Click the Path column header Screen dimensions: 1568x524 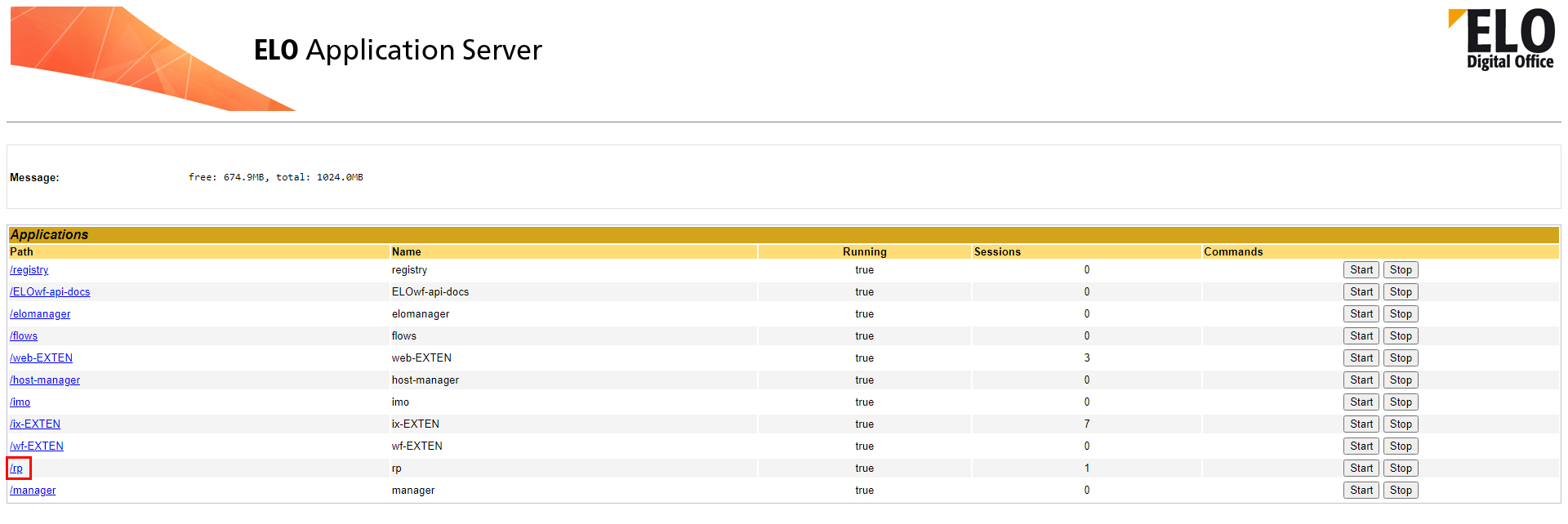click(21, 252)
